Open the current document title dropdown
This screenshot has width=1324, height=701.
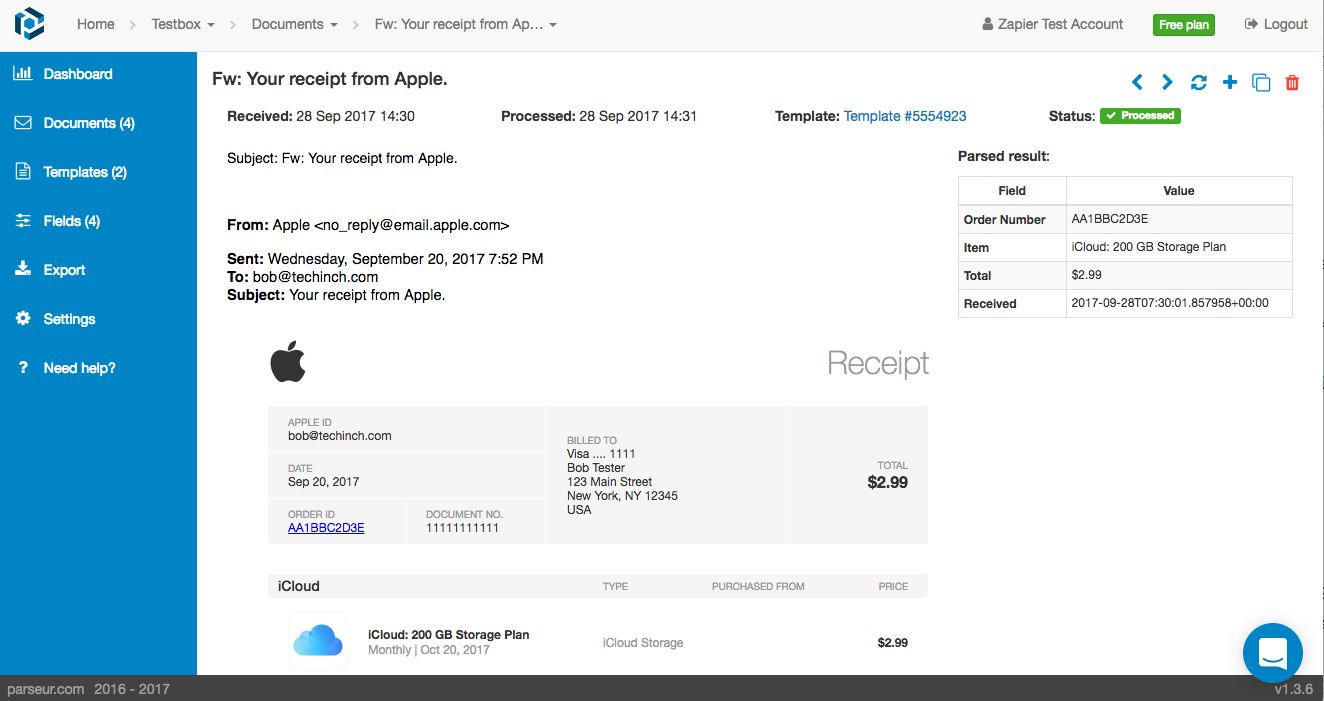pos(465,24)
